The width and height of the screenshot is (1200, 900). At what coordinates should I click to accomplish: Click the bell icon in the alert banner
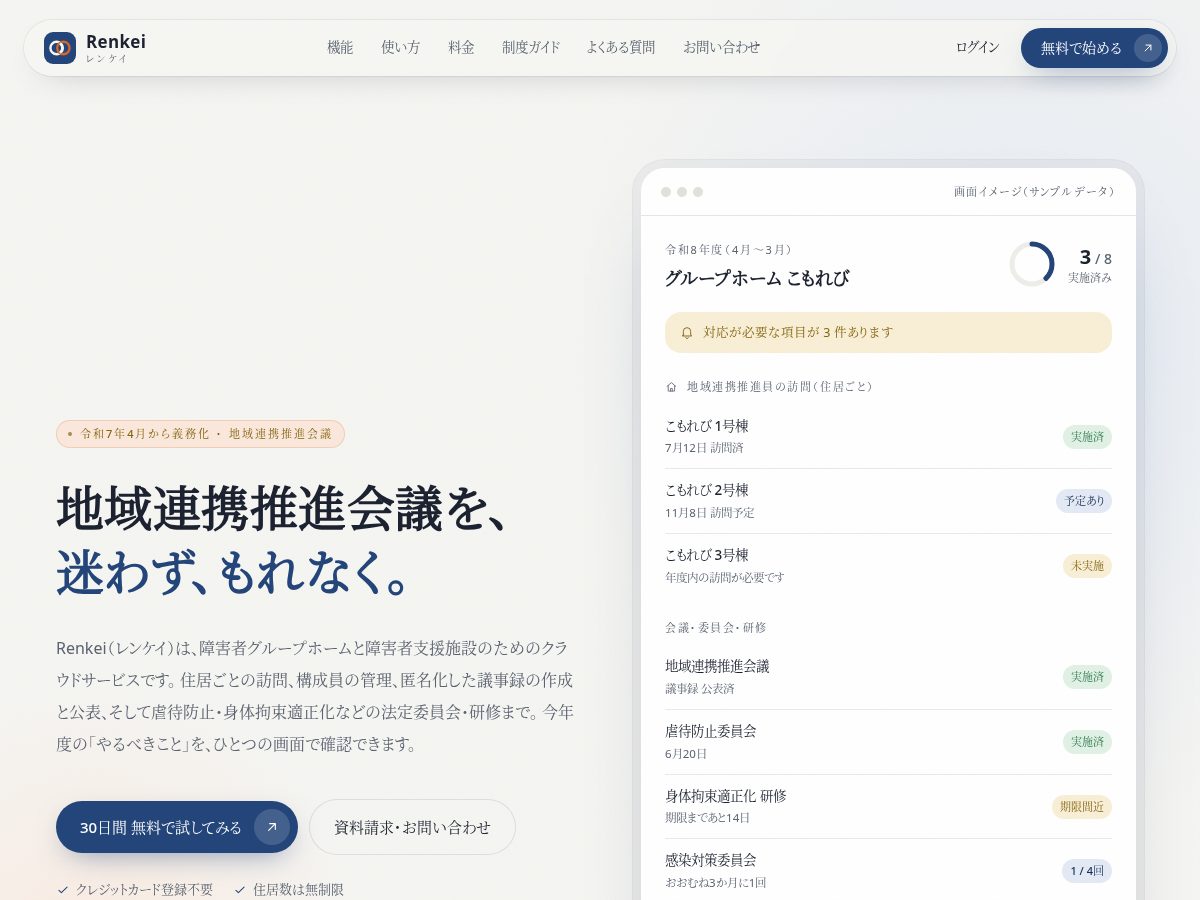687,333
